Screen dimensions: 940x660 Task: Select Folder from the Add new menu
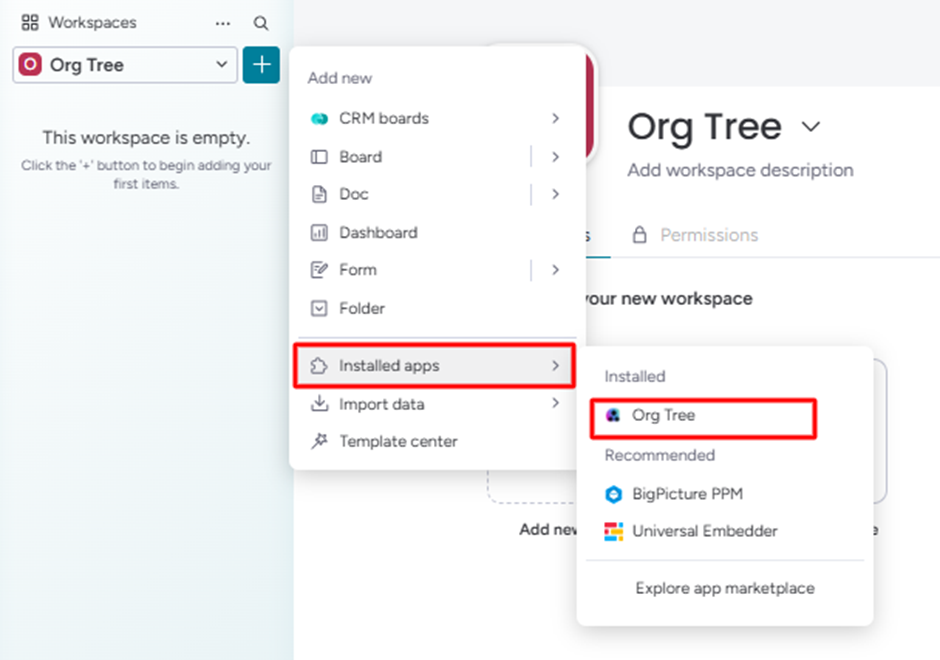[435, 308]
